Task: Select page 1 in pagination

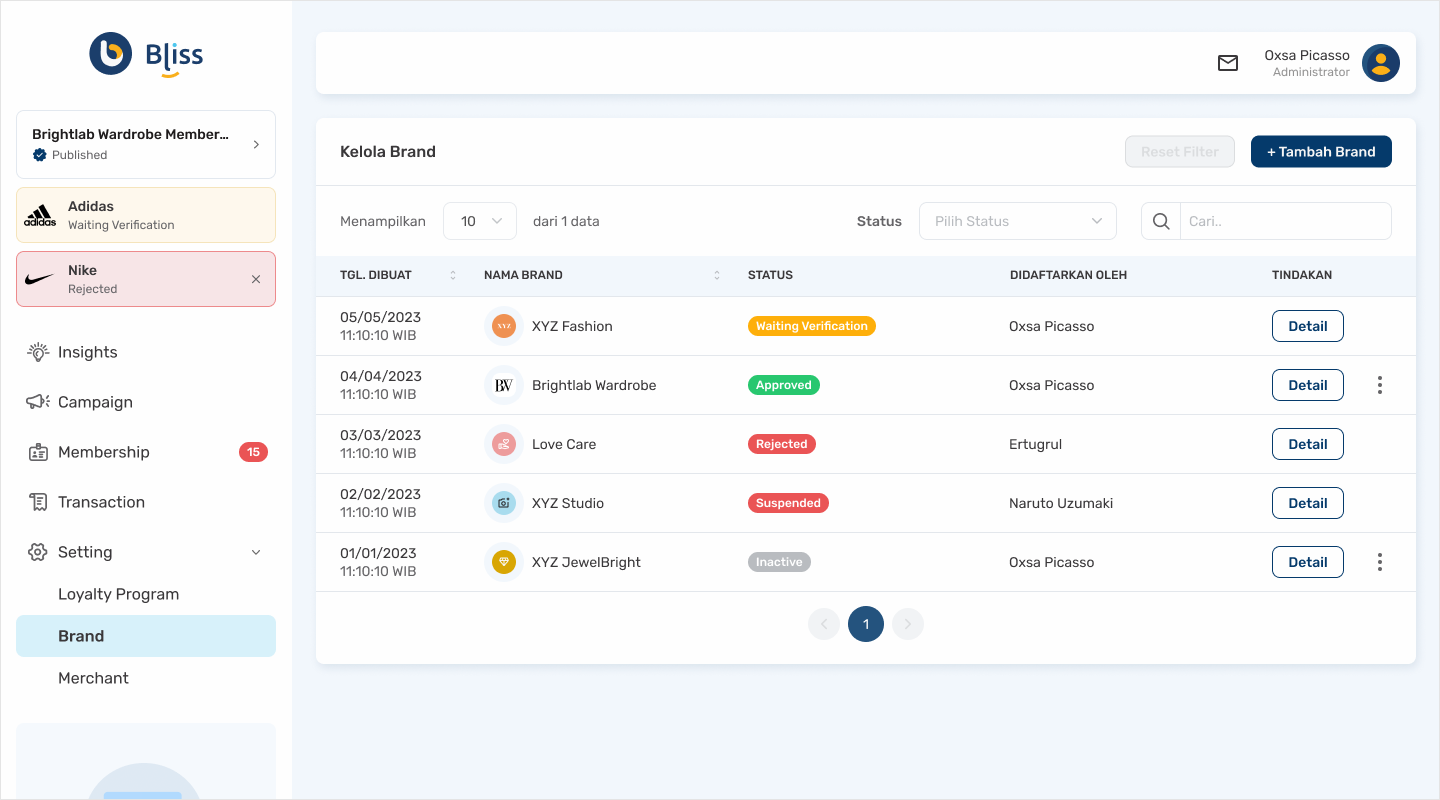Action: click(866, 624)
